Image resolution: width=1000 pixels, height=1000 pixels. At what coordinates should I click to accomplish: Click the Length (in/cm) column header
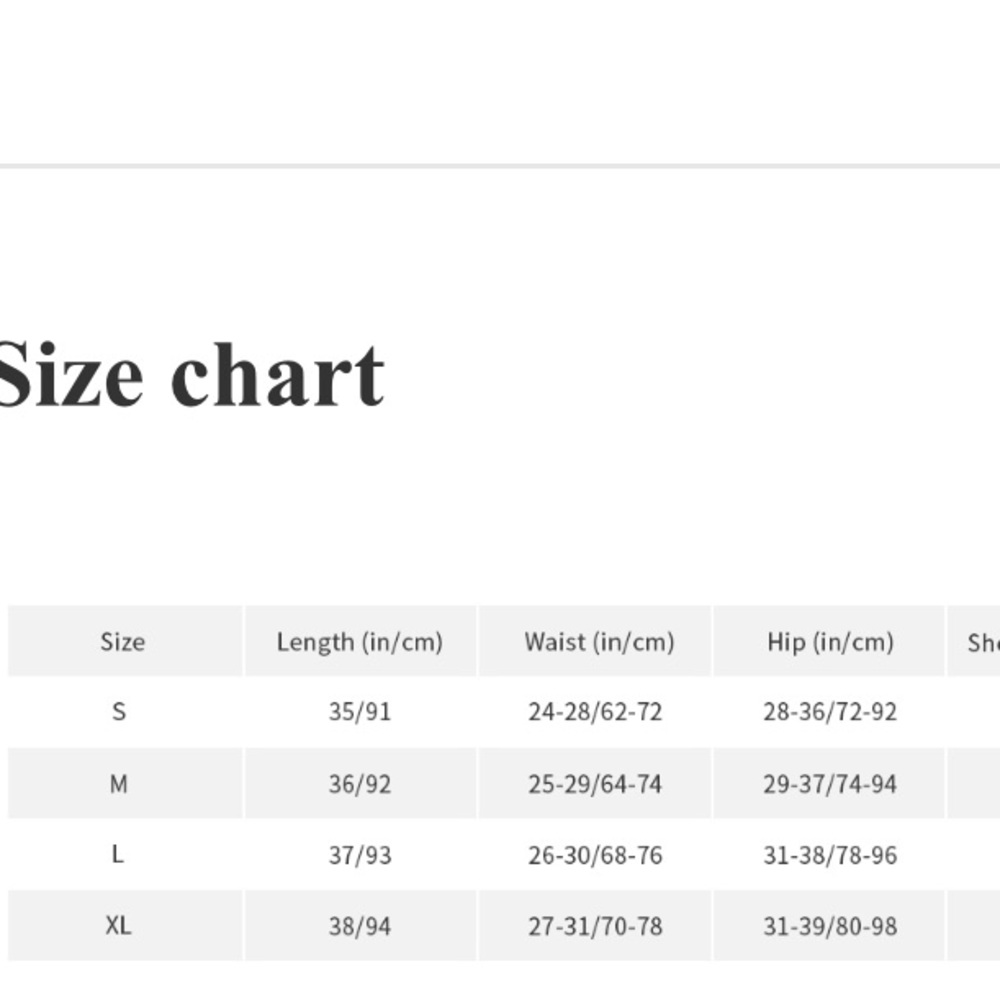click(x=360, y=642)
